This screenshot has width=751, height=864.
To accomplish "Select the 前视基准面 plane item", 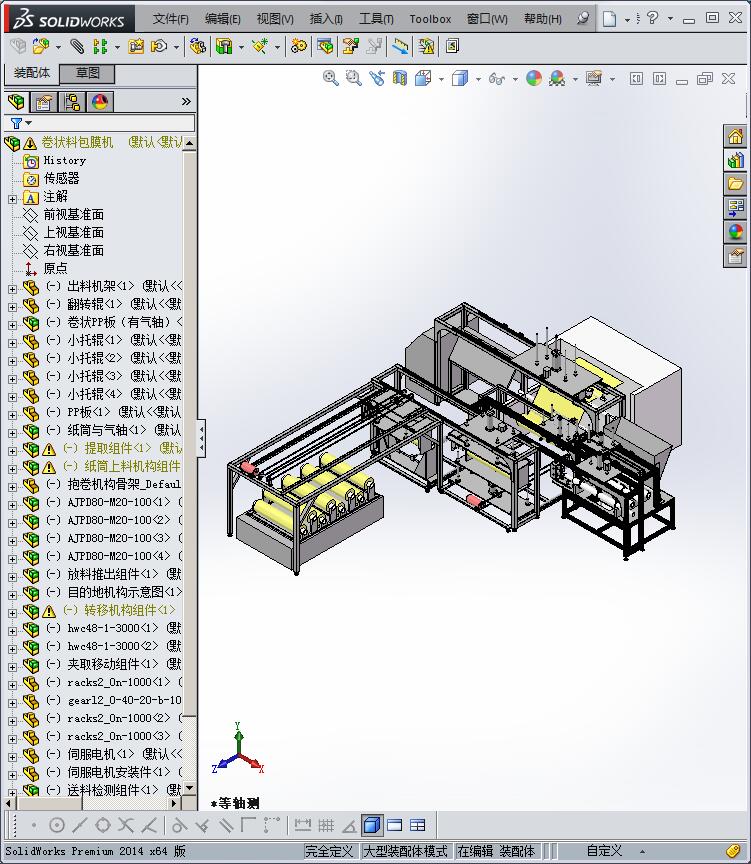I will [74, 214].
